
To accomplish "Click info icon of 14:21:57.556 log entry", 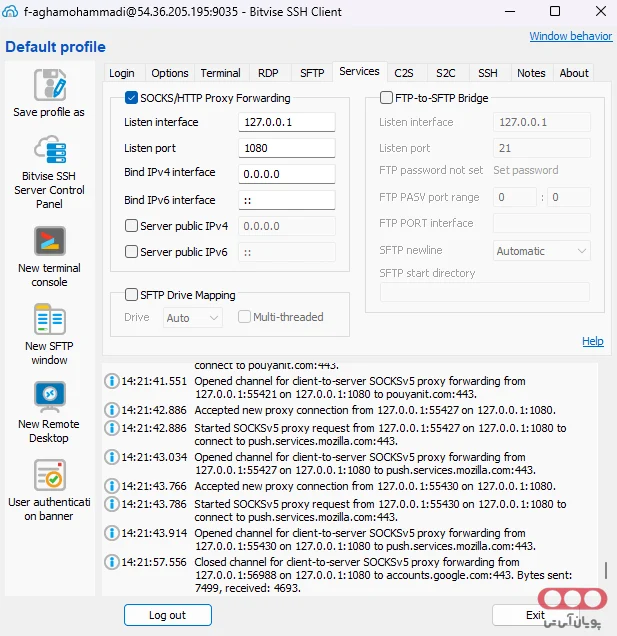I will point(112,562).
